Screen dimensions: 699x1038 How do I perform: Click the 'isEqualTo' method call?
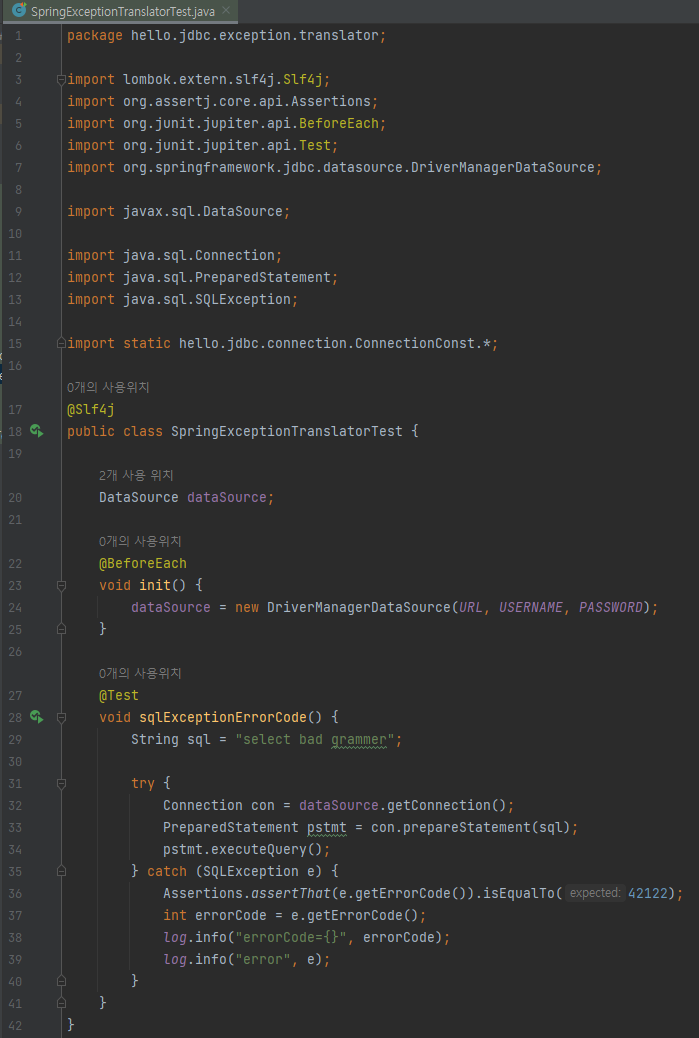coord(519,893)
